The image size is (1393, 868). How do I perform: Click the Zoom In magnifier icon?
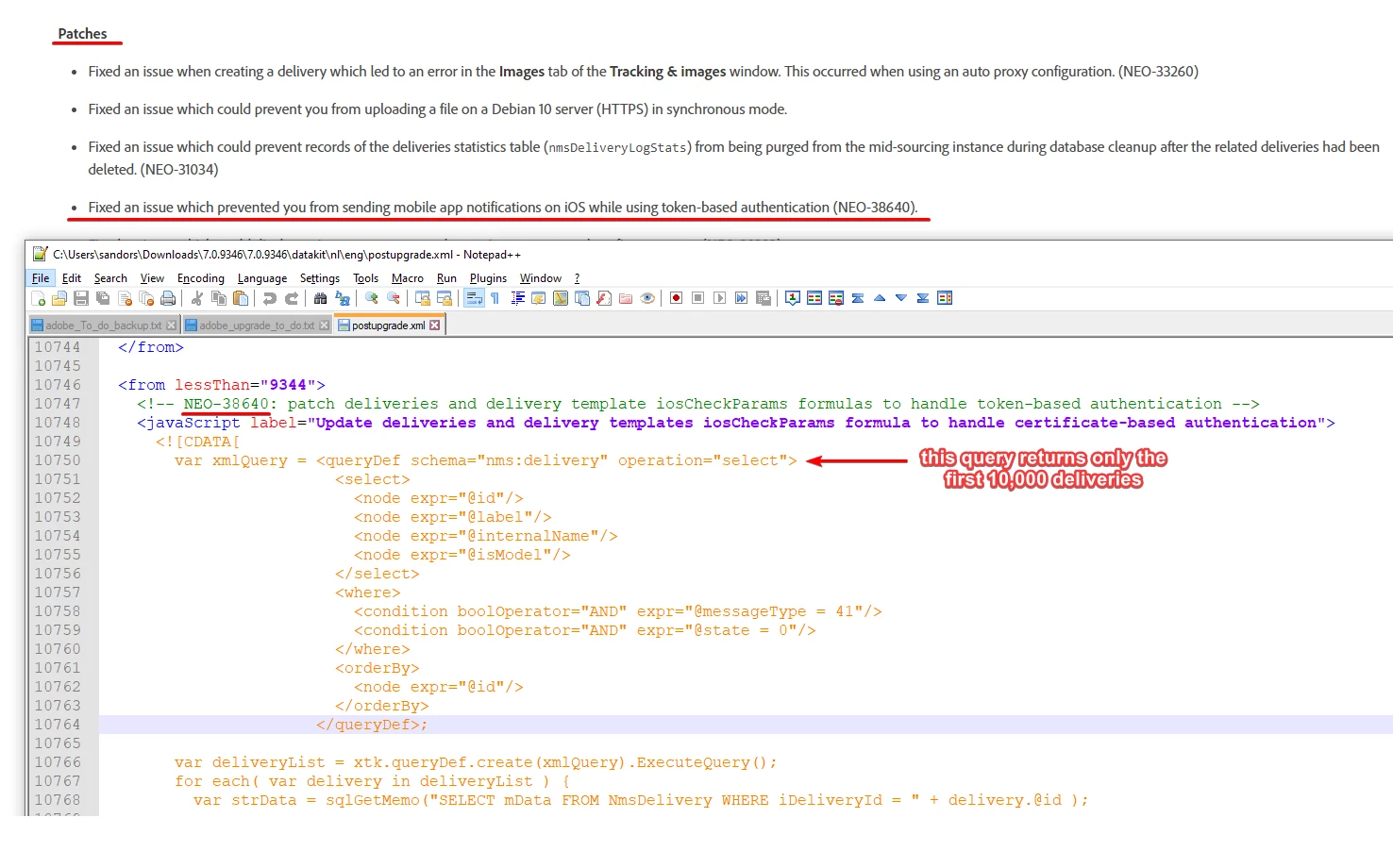pyautogui.click(x=372, y=298)
